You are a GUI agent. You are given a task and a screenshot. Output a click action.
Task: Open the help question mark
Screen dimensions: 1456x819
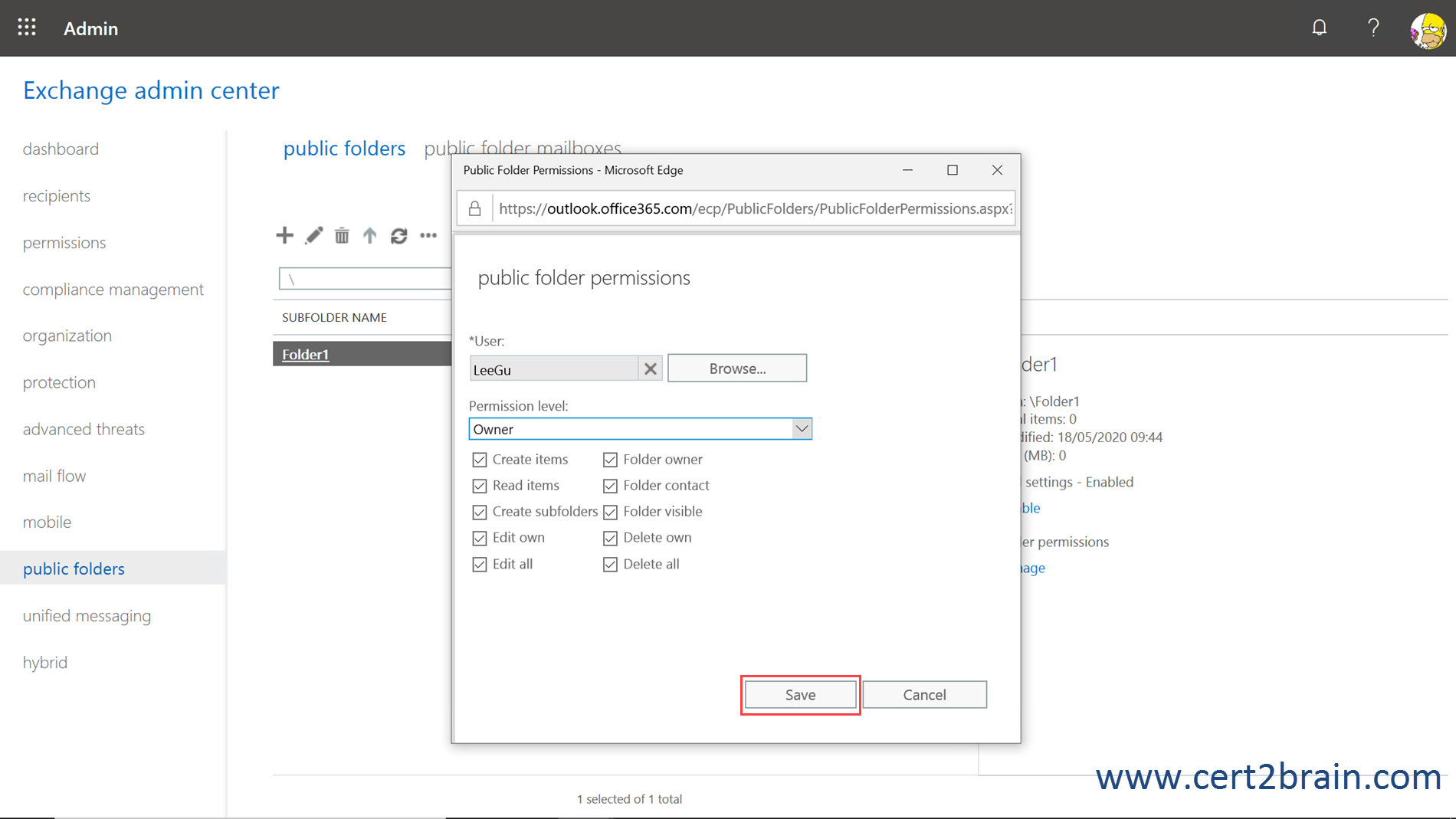[1373, 28]
